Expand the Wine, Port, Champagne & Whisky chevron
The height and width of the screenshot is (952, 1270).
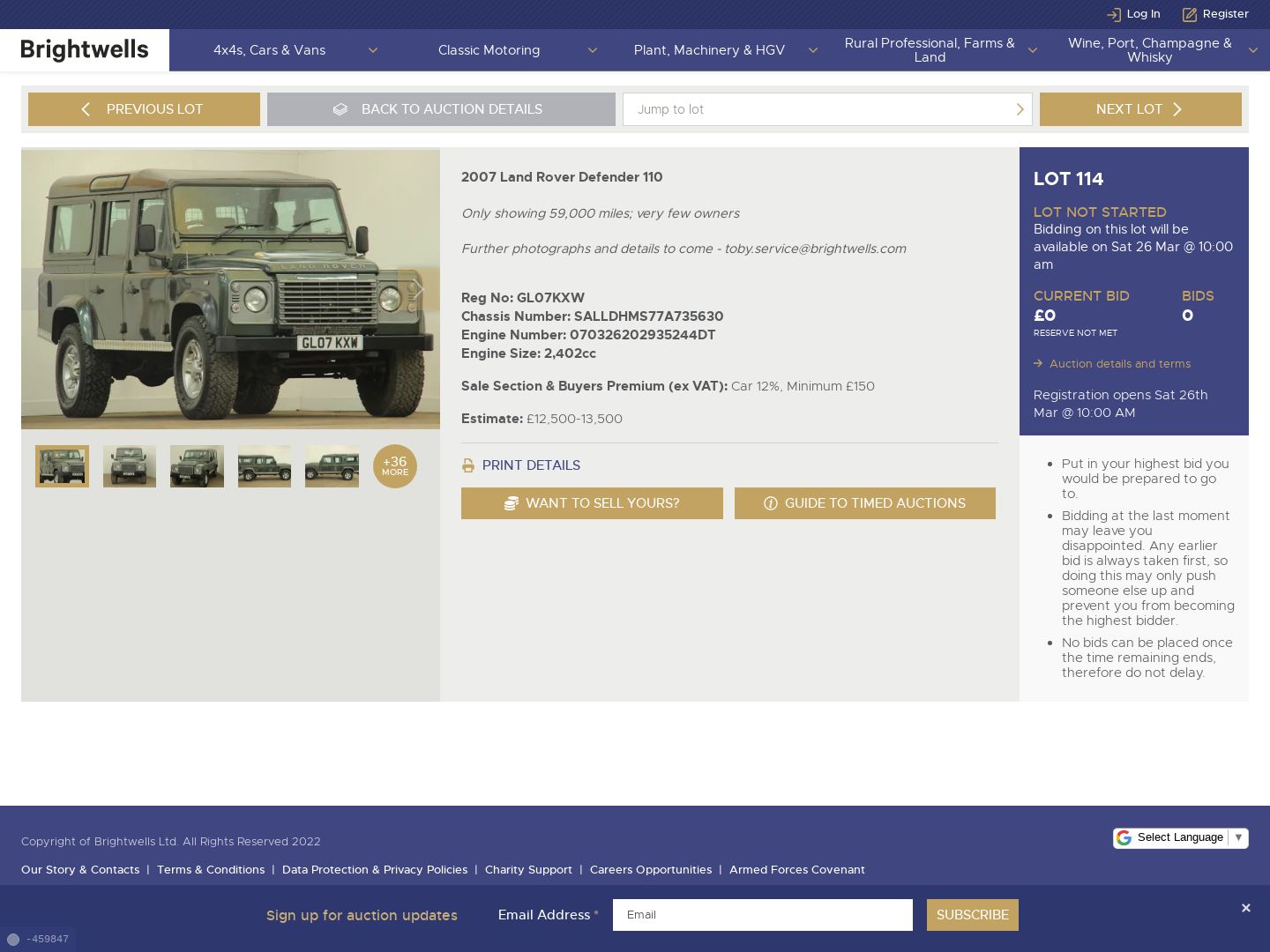click(x=1253, y=50)
